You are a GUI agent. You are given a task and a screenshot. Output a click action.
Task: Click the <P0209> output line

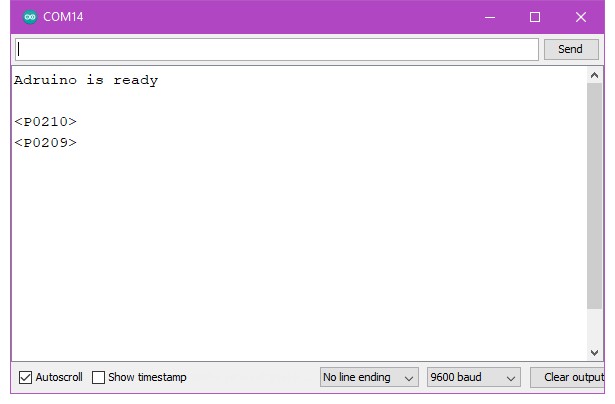45,143
